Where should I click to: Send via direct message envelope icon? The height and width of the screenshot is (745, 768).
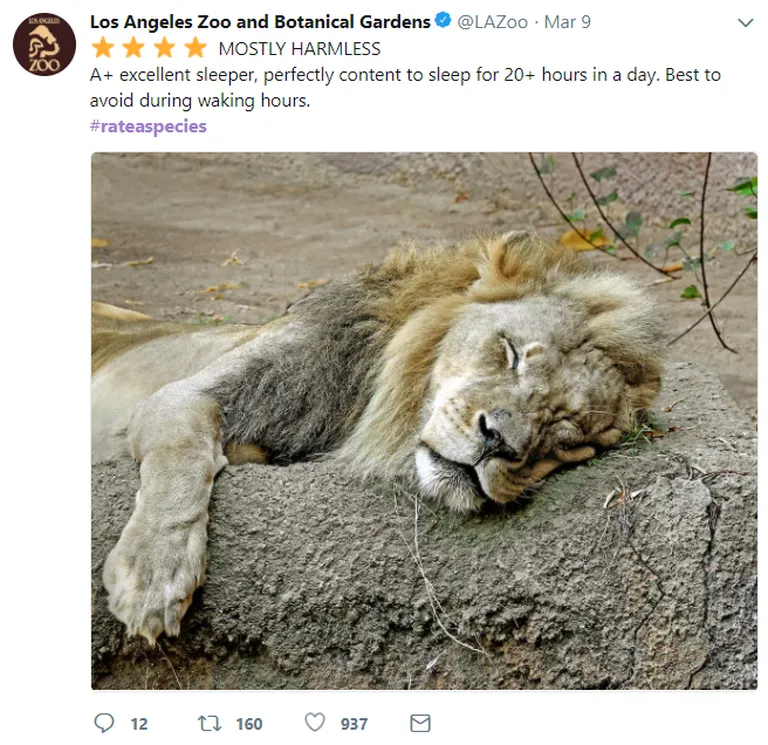point(420,723)
